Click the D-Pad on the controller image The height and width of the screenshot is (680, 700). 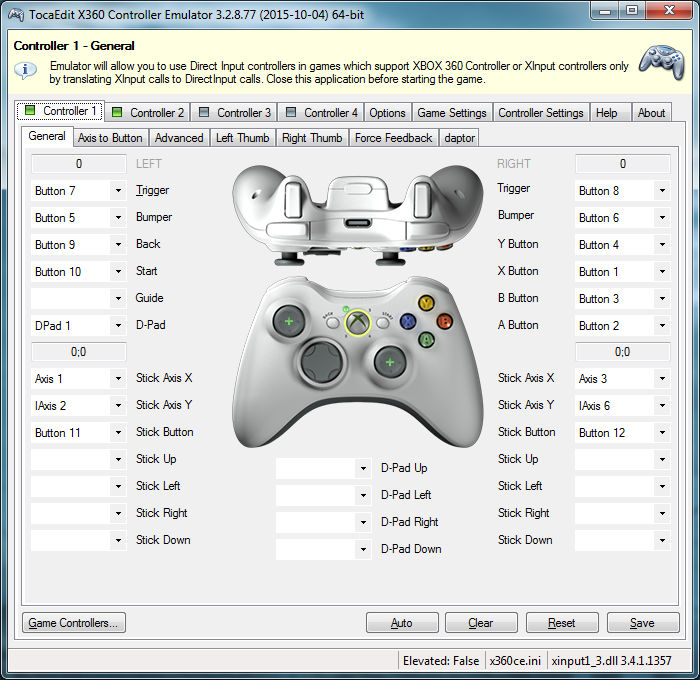tap(321, 362)
